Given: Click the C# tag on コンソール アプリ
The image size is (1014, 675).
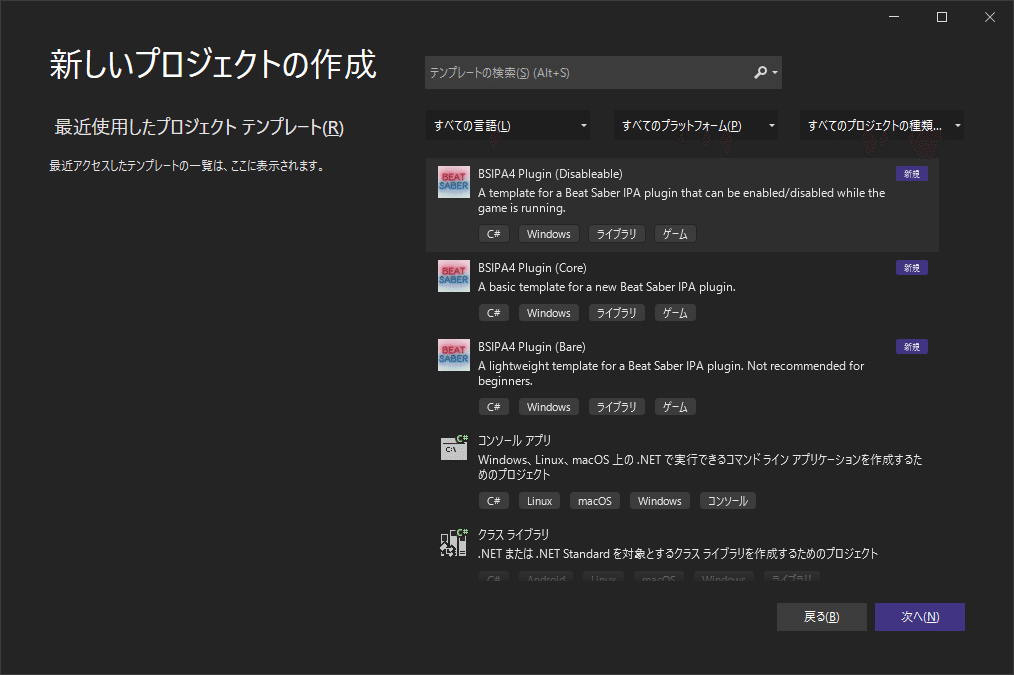Looking at the screenshot, I should (x=494, y=500).
